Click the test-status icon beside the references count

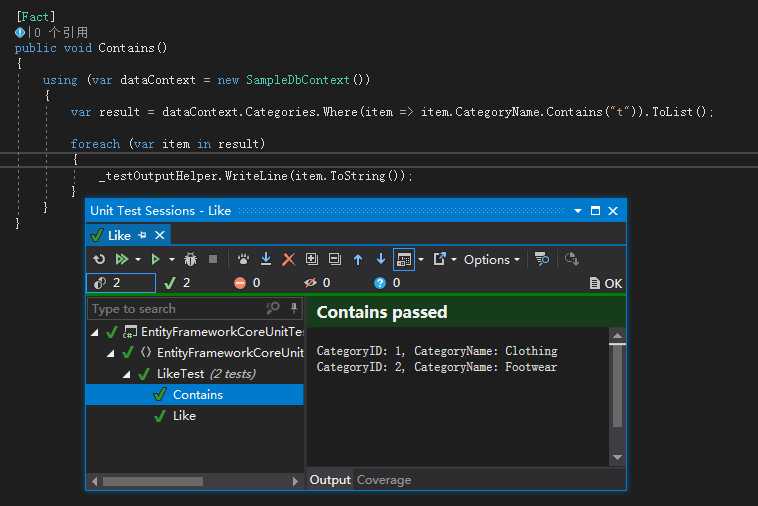click(x=20, y=32)
